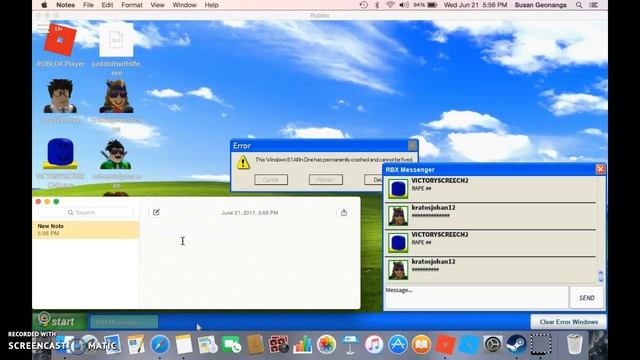This screenshot has width=640, height=360.
Task: Click Clear Error Windows button
Action: pos(569,322)
